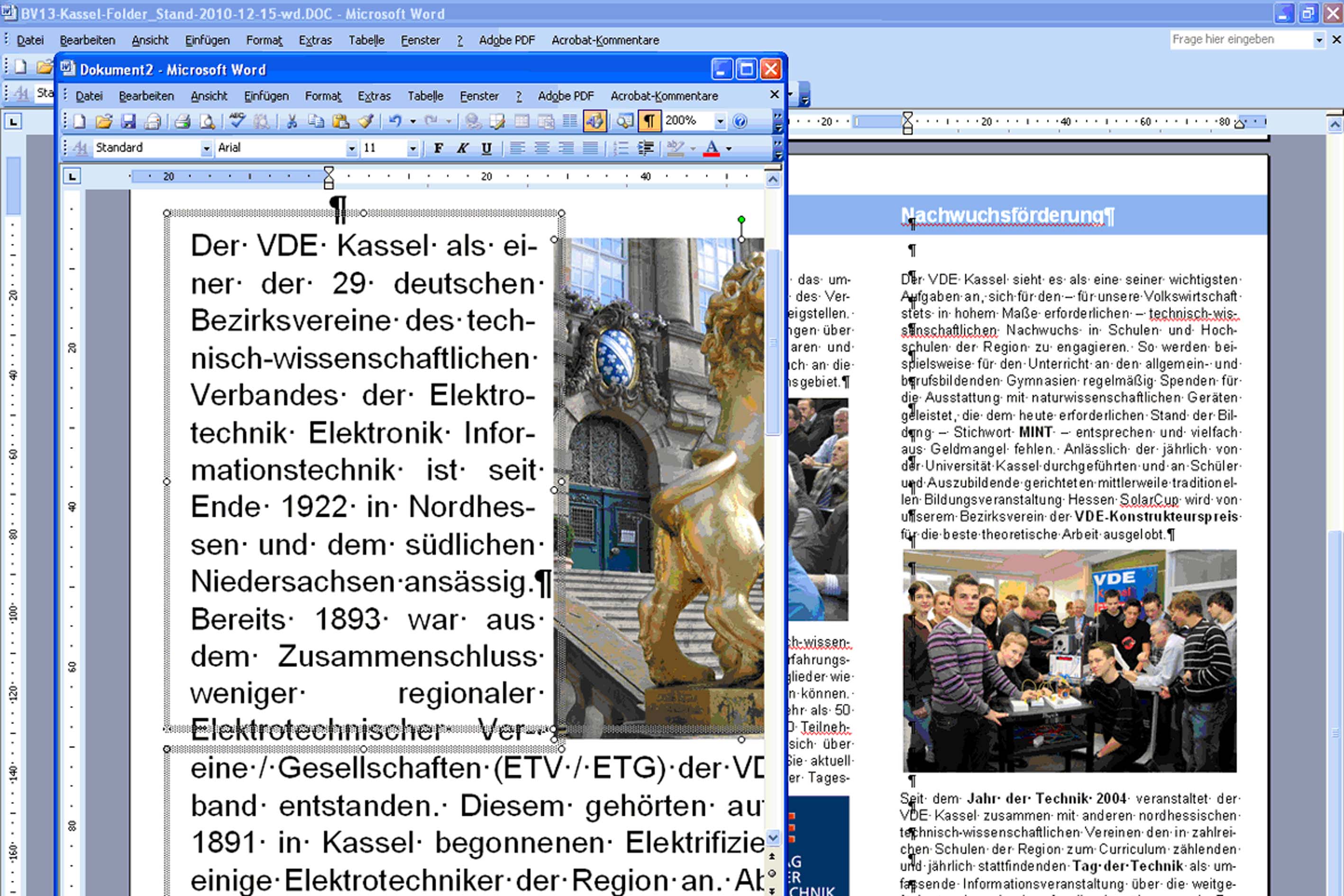
Task: Click the red font color A swatch
Action: click(x=712, y=148)
